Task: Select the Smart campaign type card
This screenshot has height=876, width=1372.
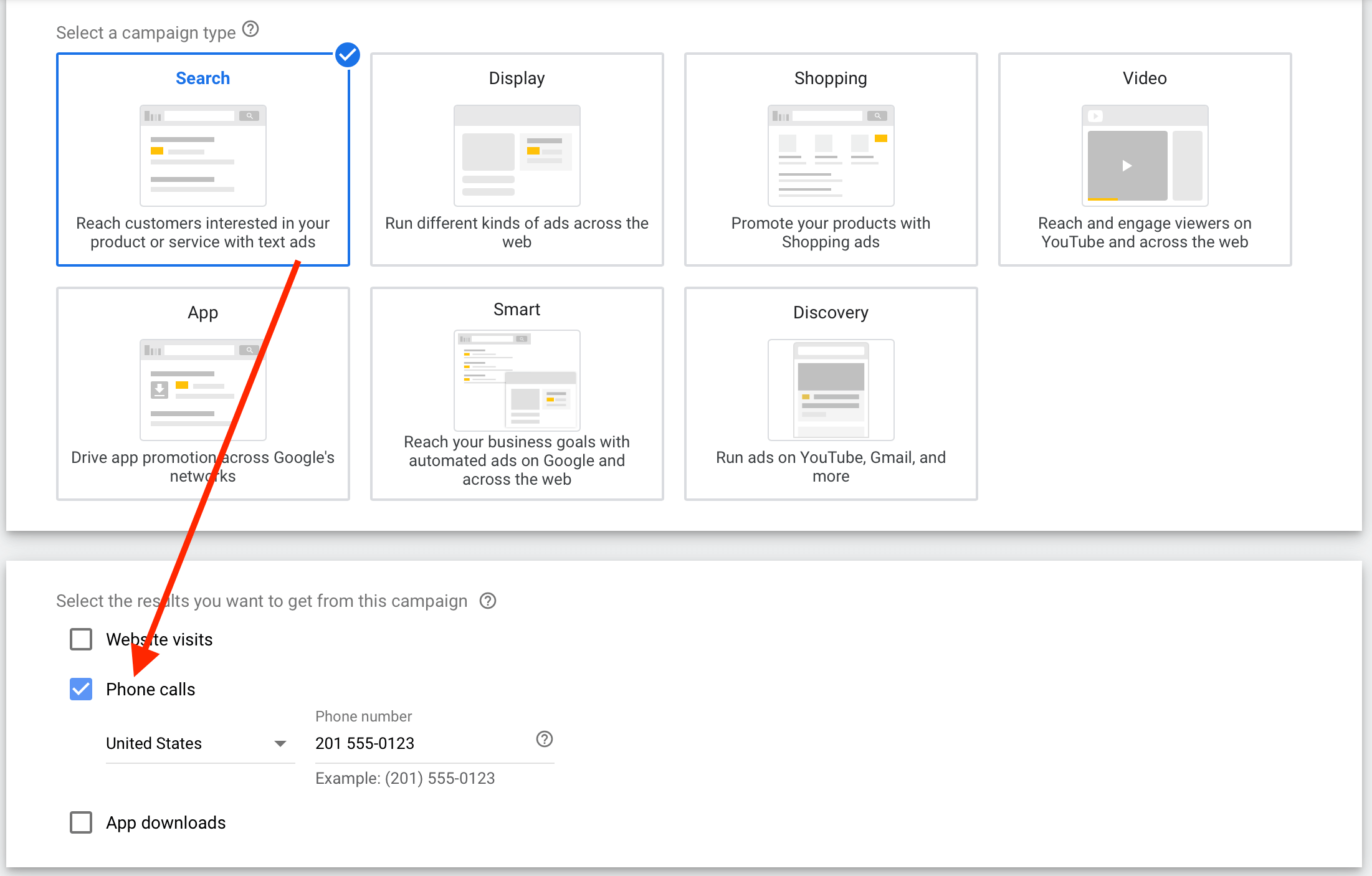Action: click(517, 394)
